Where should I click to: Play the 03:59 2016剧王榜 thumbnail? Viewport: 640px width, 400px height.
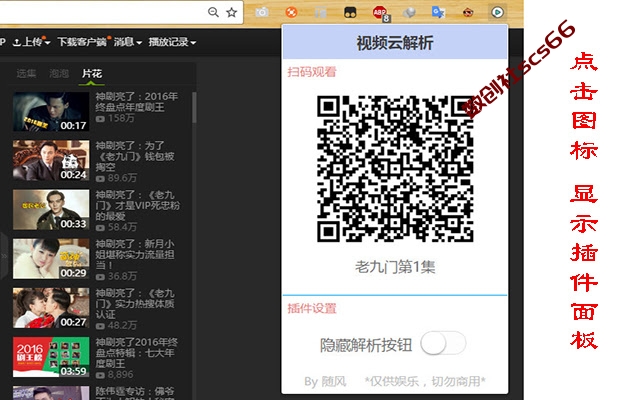click(51, 357)
